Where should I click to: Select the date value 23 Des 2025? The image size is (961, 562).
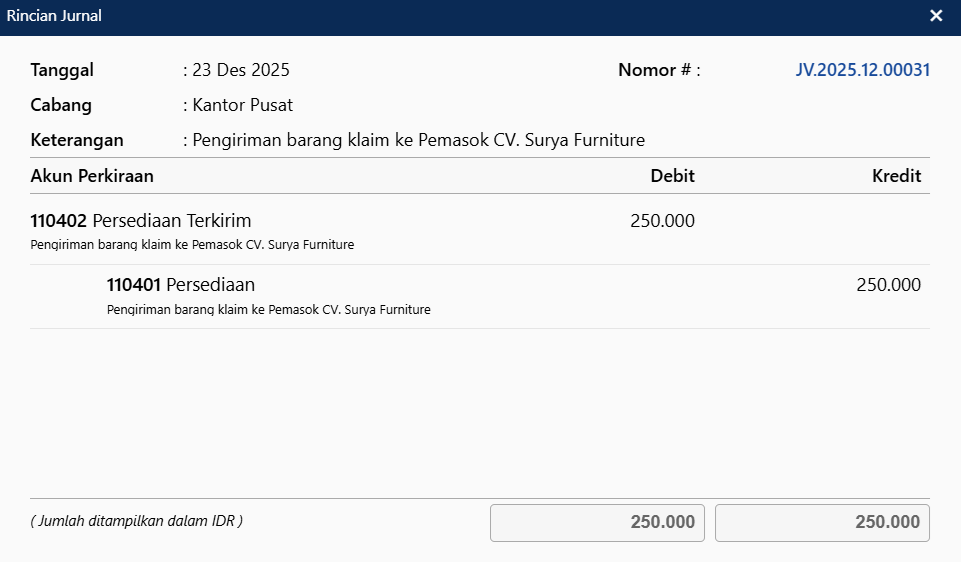click(241, 70)
